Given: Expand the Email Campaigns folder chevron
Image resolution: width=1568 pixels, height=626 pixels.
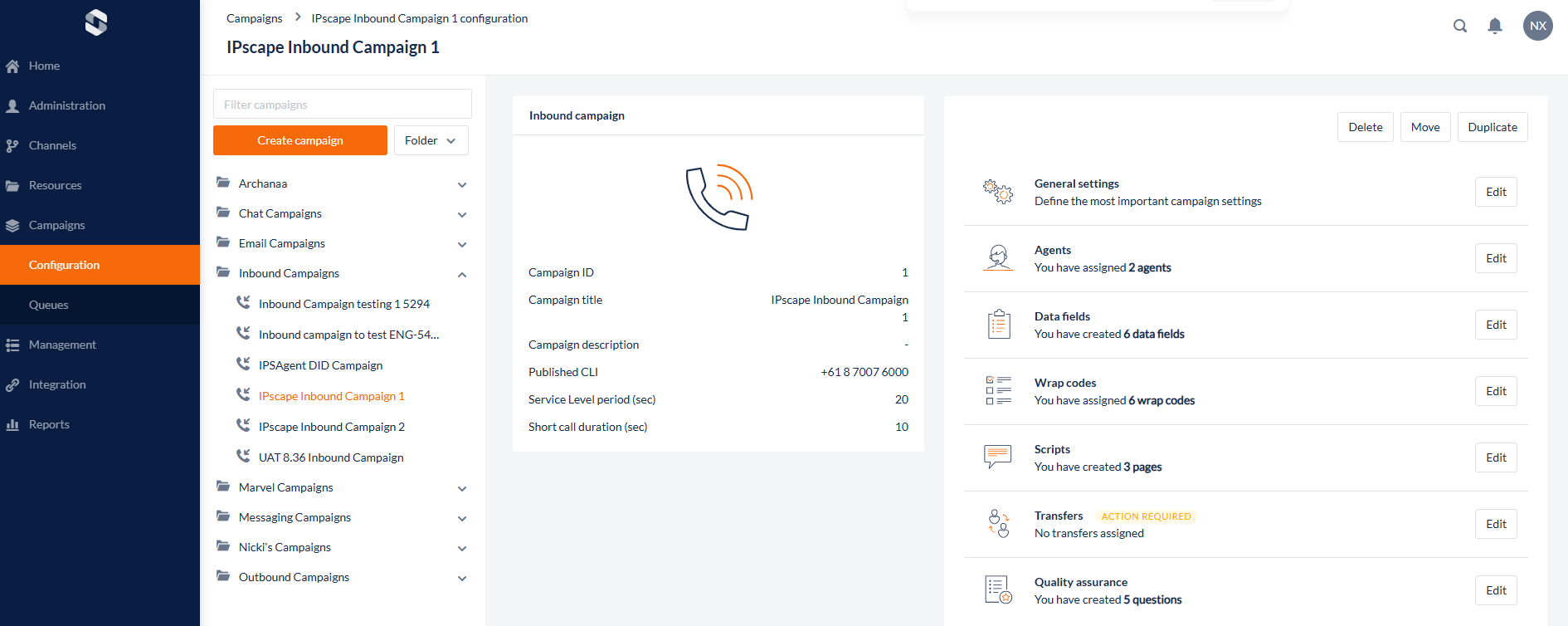Looking at the screenshot, I should pyautogui.click(x=462, y=244).
